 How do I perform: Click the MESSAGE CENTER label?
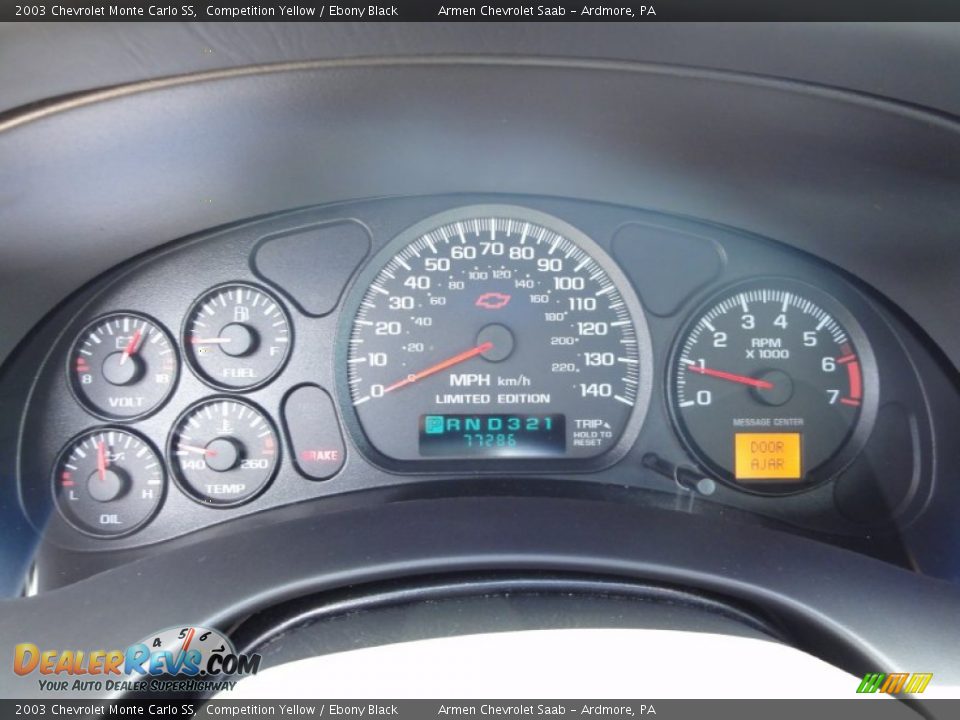point(767,423)
